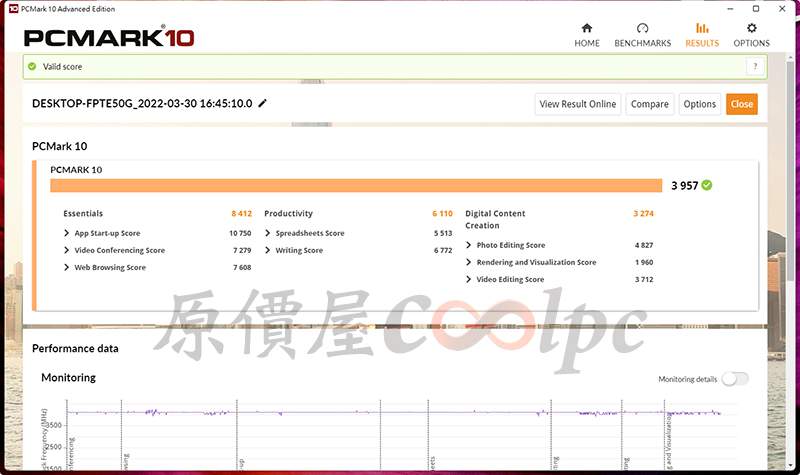800x475 pixels.
Task: Expand App Start-up Score
Action: (x=66, y=233)
